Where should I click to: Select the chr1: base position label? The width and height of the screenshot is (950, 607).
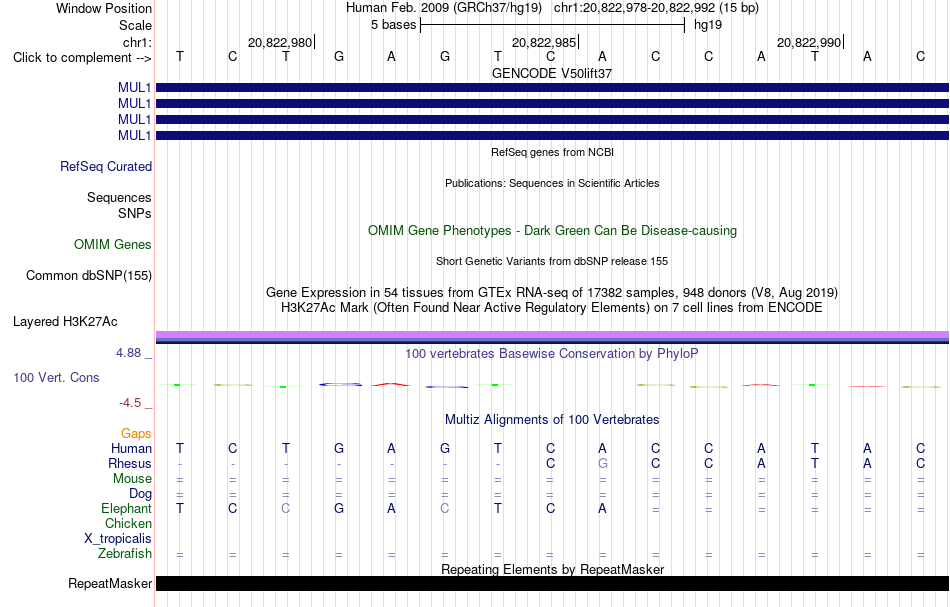[137, 42]
